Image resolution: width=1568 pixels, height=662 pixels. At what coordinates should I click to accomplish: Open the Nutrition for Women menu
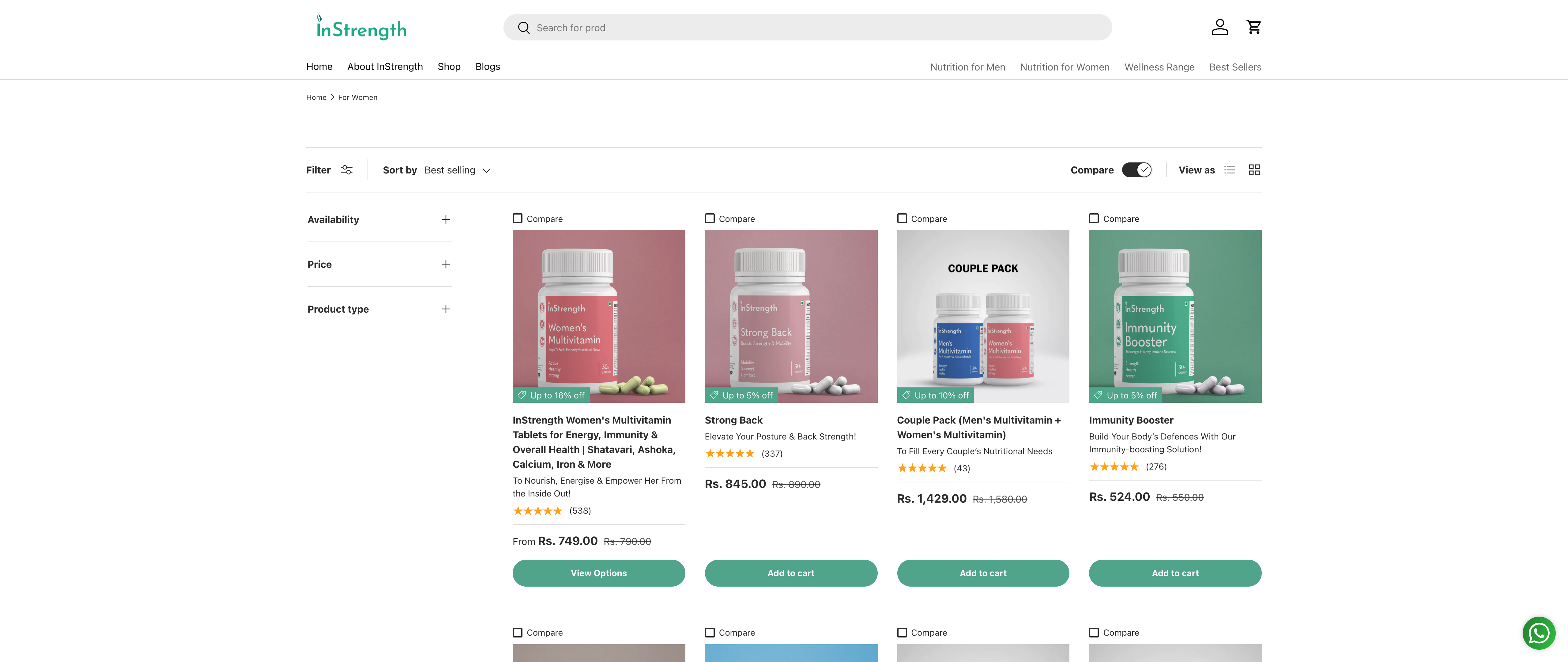[1065, 67]
